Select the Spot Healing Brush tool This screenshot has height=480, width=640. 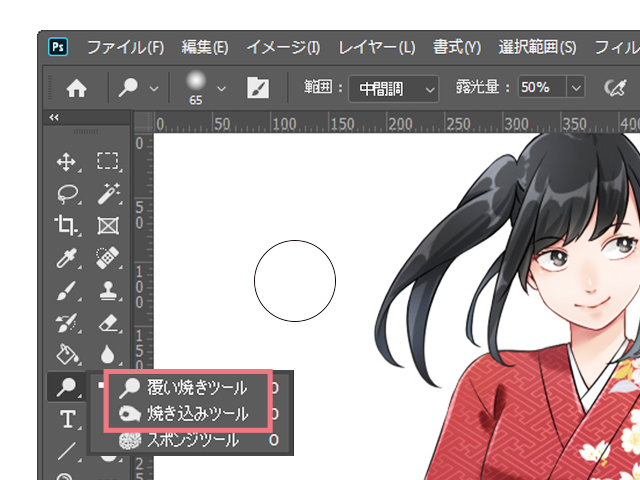[108, 258]
